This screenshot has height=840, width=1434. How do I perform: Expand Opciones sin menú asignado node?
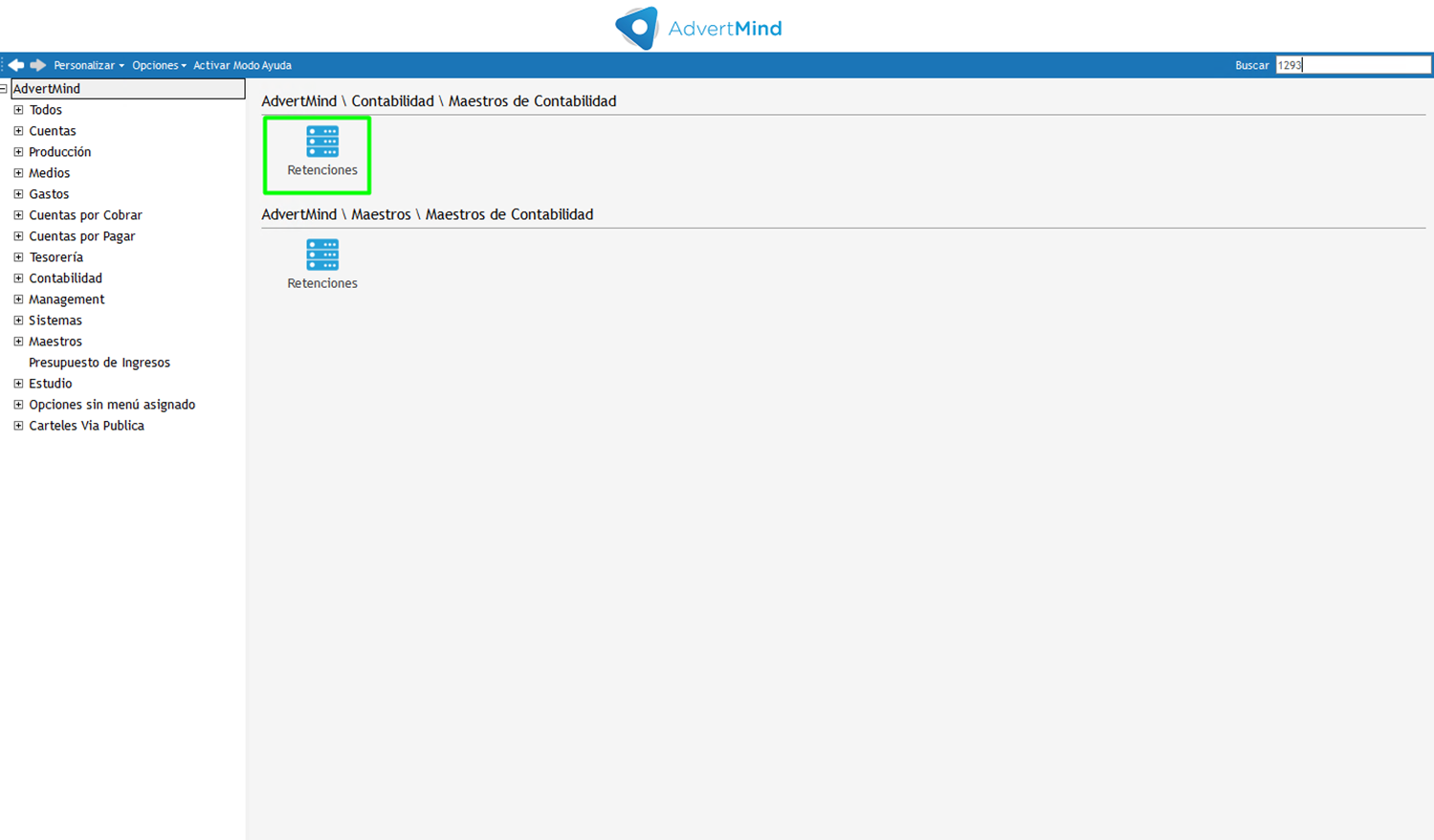pos(18,405)
